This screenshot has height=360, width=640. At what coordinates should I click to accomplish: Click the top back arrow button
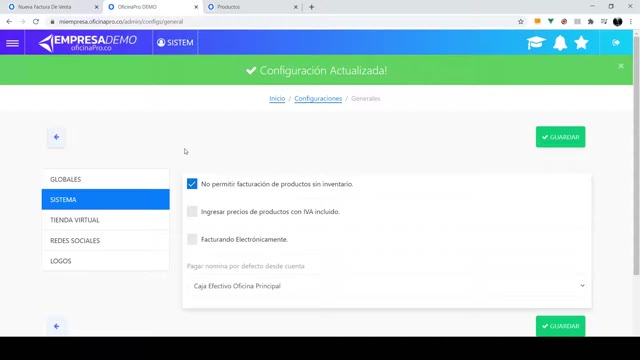56,137
